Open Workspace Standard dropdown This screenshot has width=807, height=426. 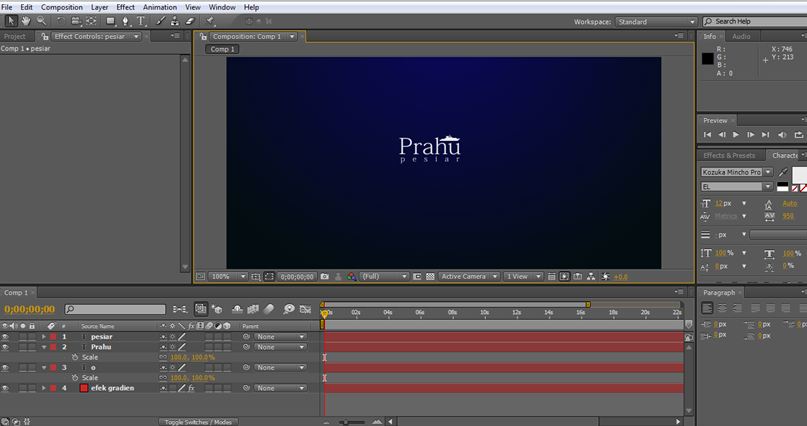(x=656, y=22)
